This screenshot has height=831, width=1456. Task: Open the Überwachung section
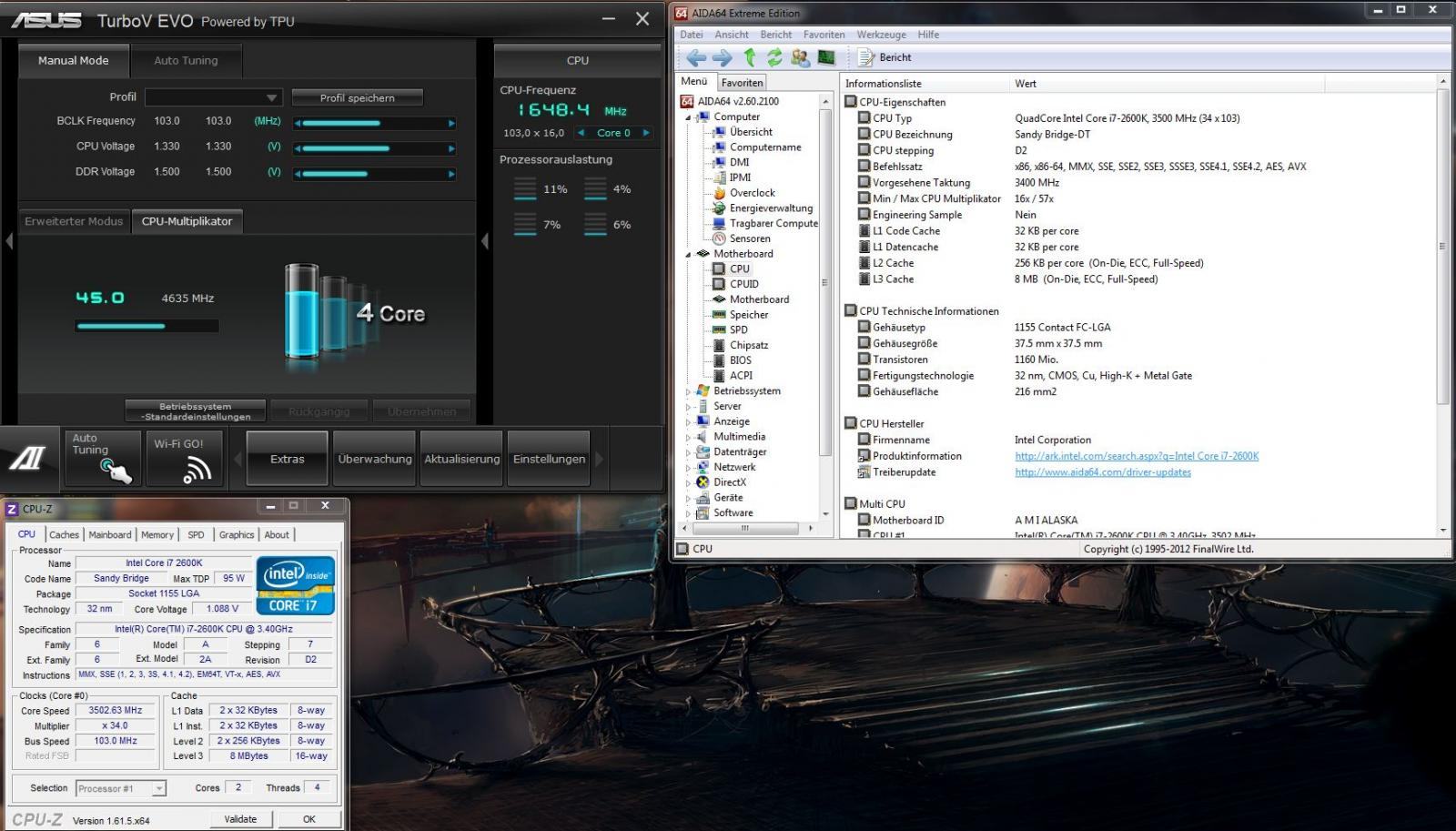[375, 459]
